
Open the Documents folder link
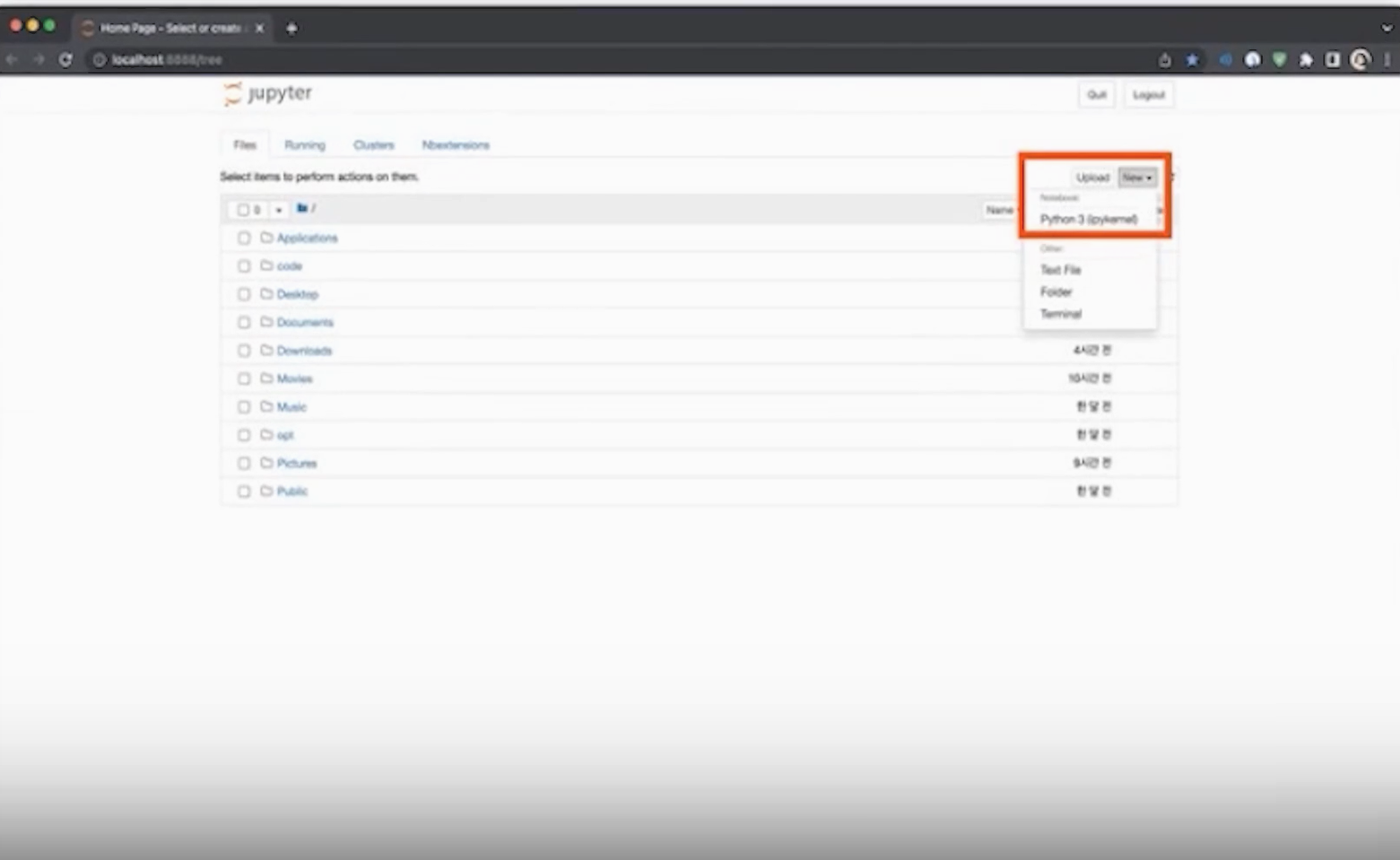pos(305,322)
